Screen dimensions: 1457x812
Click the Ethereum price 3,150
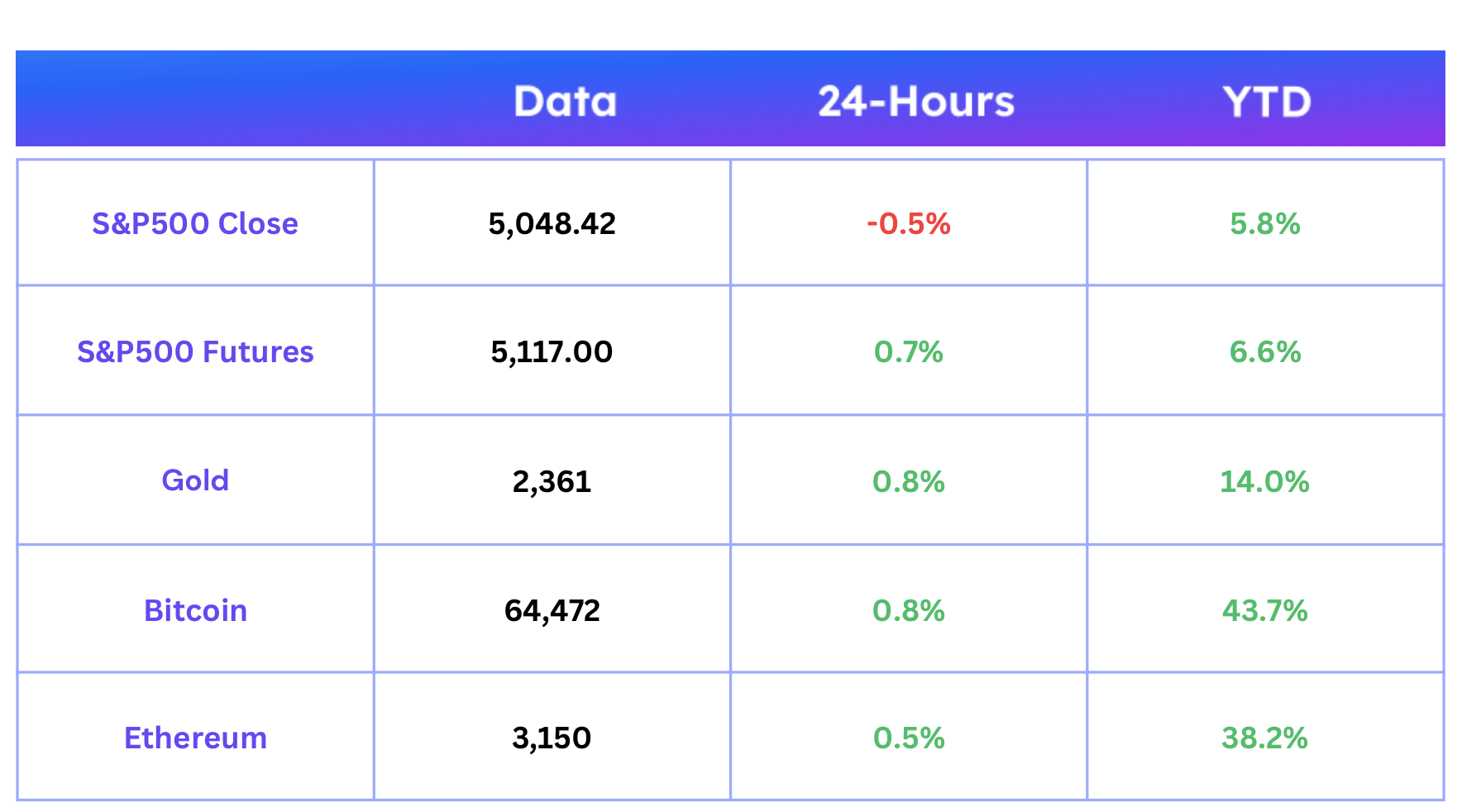(x=552, y=738)
